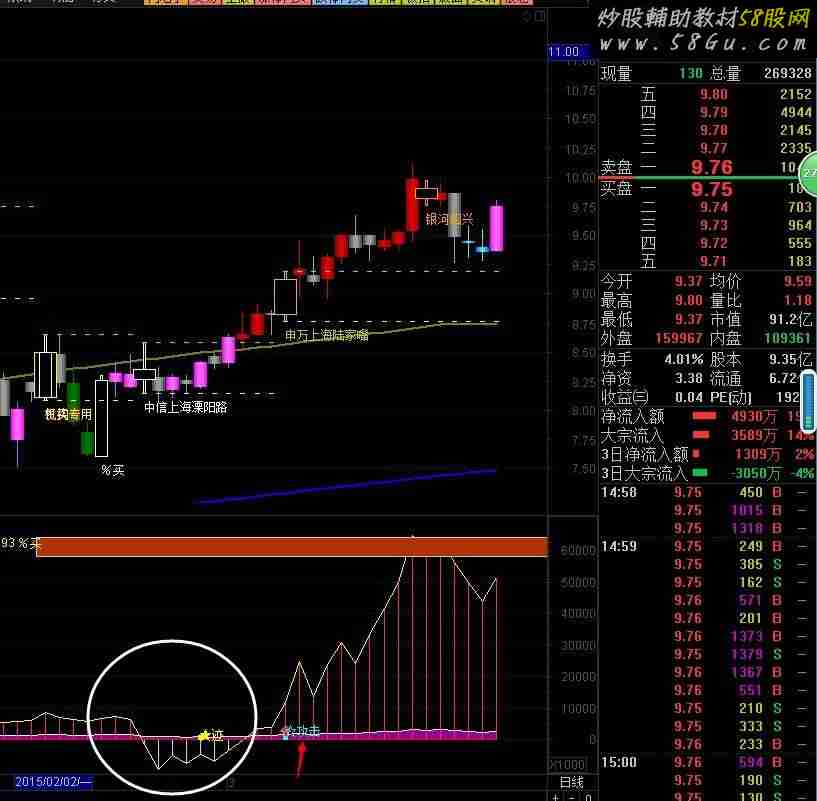The image size is (817, 801).
Task: Click the buy-four volume 555
Action: pos(799,243)
